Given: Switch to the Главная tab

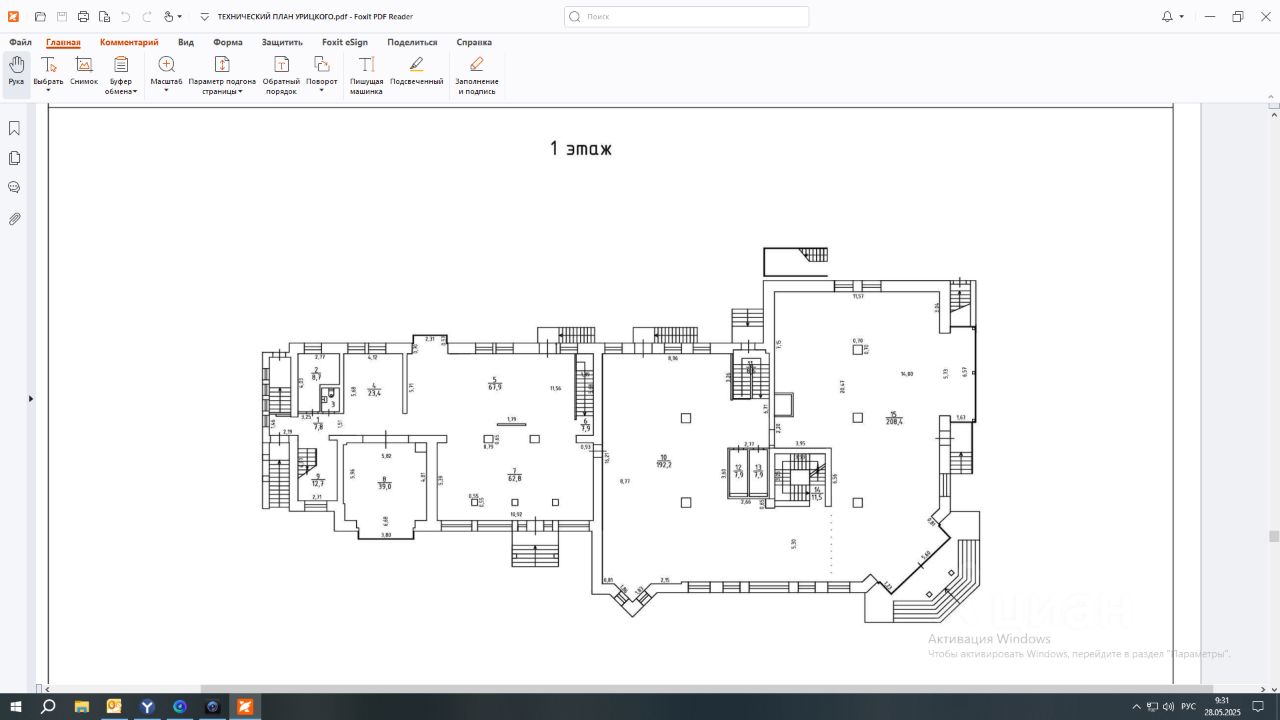Looking at the screenshot, I should (x=63, y=42).
